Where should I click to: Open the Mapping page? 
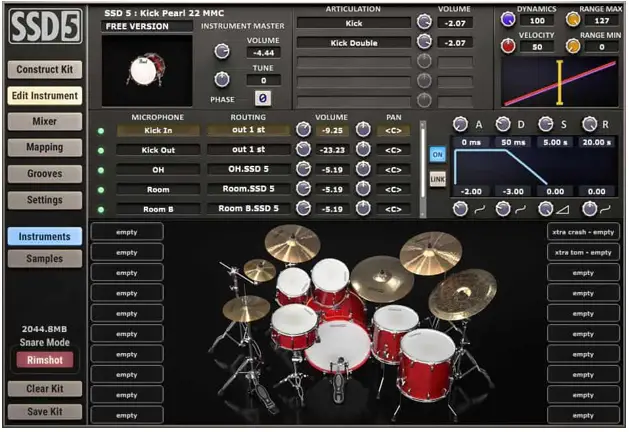(x=45, y=147)
